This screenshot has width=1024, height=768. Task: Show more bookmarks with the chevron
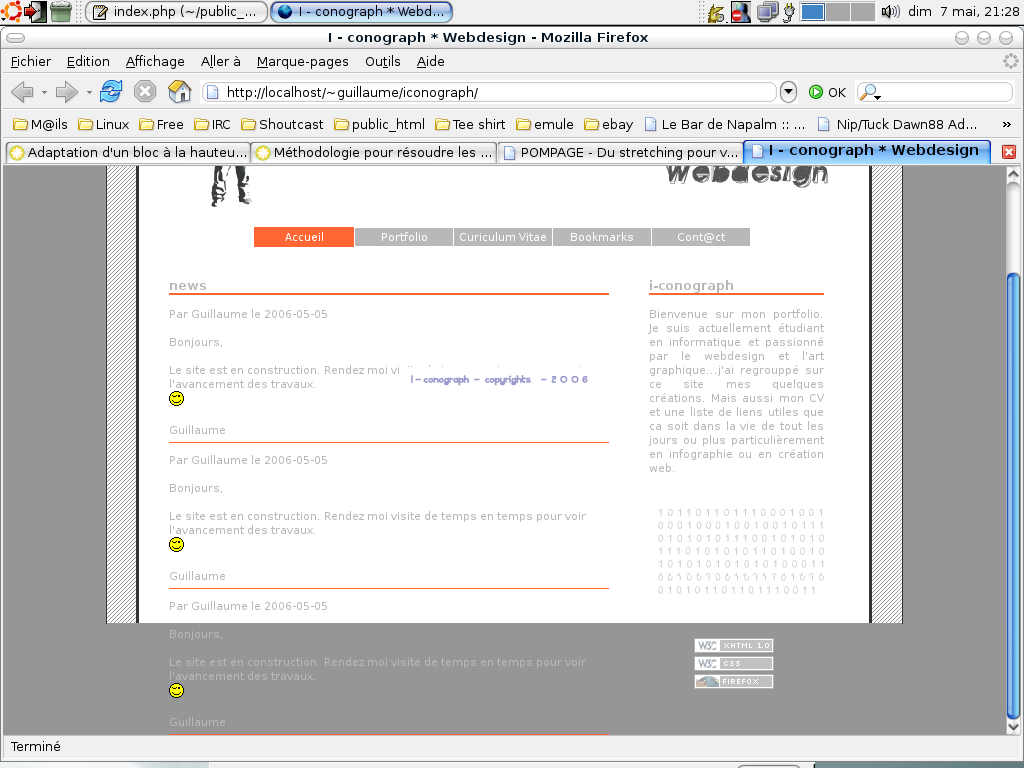[x=1006, y=124]
